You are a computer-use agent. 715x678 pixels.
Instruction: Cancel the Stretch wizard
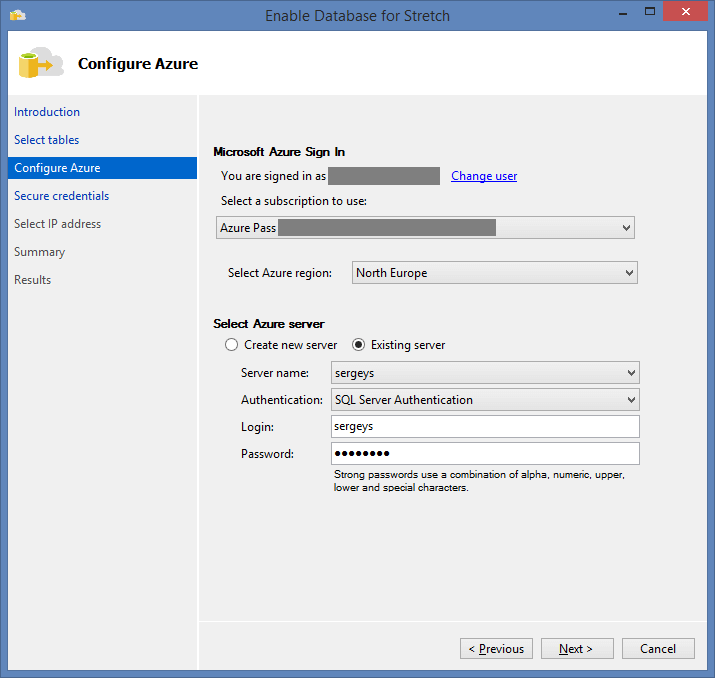tap(658, 648)
